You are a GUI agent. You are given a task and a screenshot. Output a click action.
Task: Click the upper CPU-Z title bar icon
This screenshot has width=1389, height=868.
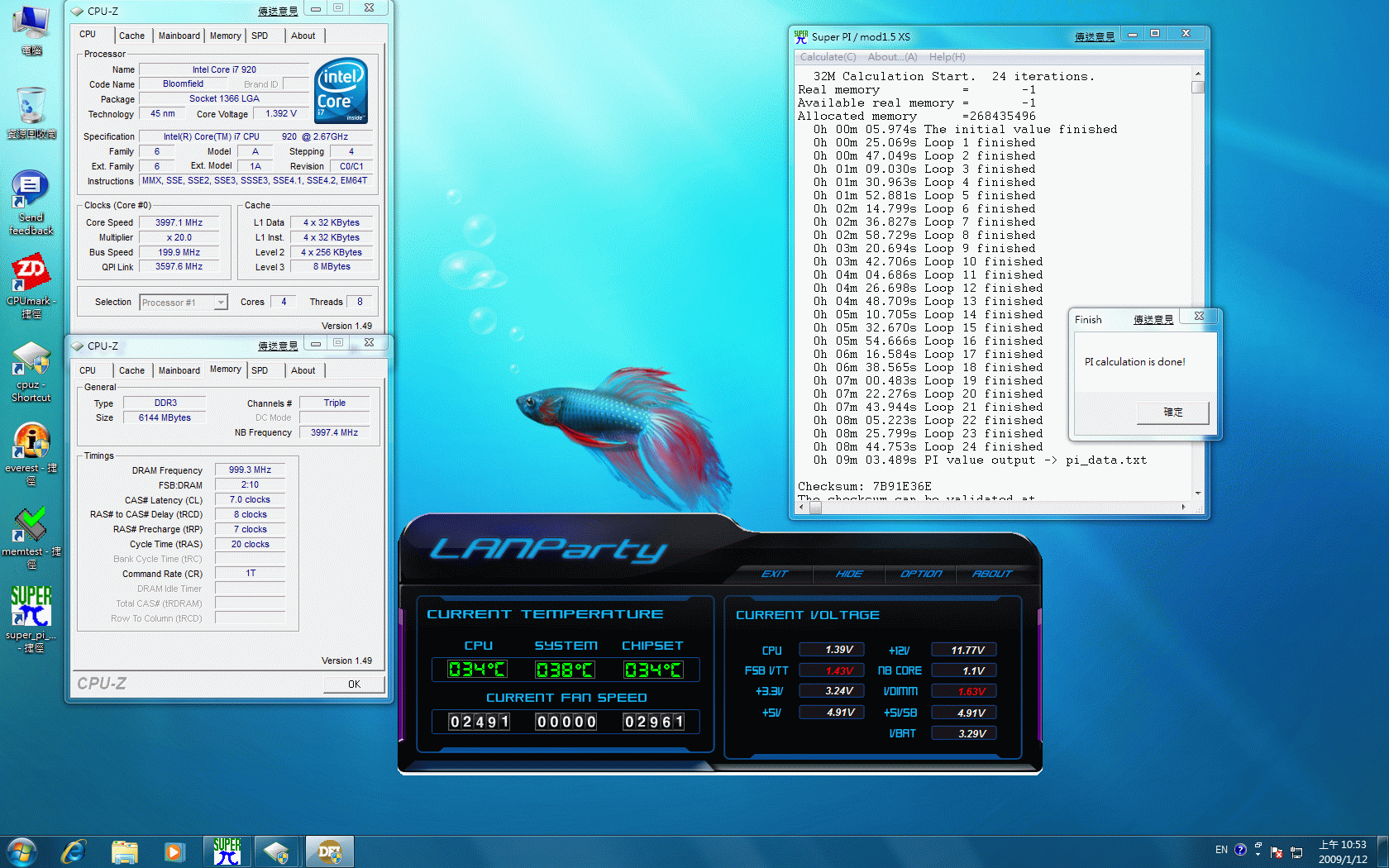point(77,11)
